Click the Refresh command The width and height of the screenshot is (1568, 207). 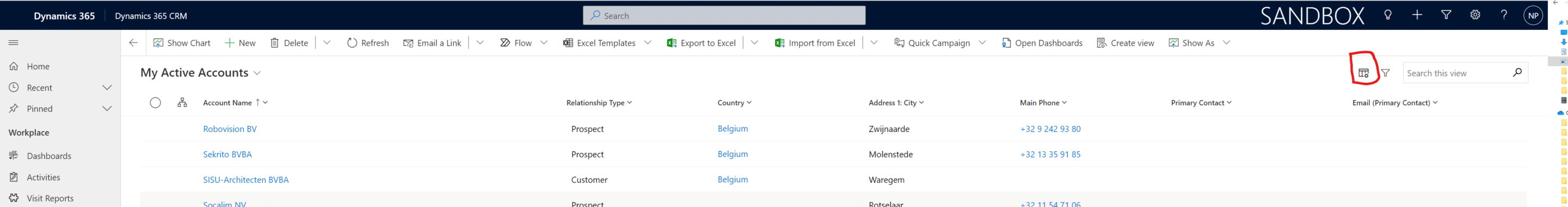pyautogui.click(x=367, y=42)
